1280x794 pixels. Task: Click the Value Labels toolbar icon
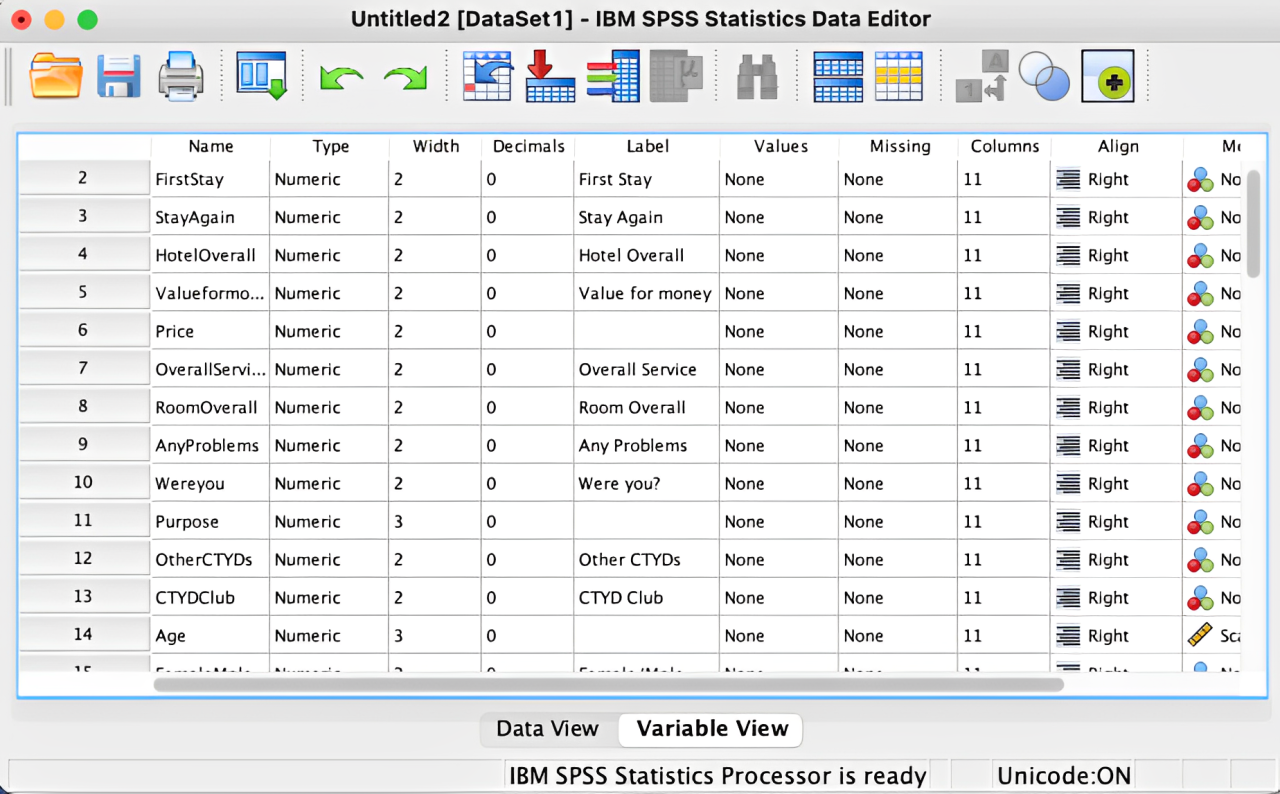[980, 77]
